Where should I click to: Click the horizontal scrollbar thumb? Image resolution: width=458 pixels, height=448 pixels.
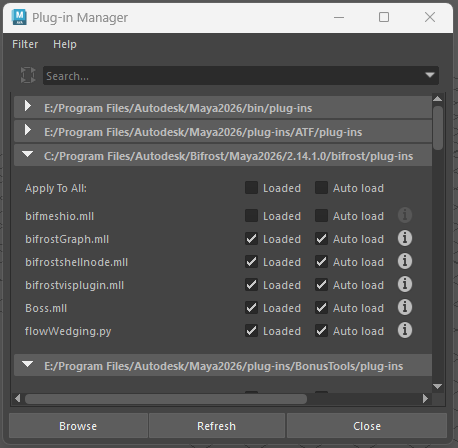click(166, 399)
